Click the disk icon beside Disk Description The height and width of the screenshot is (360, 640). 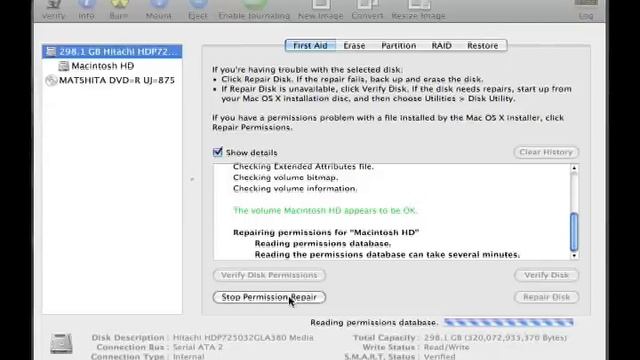(61, 343)
